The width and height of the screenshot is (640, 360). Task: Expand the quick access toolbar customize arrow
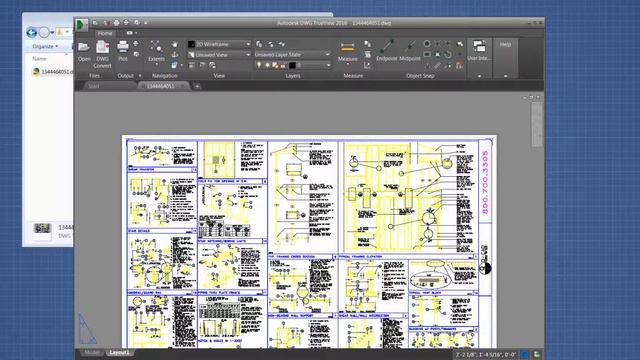coord(146,23)
